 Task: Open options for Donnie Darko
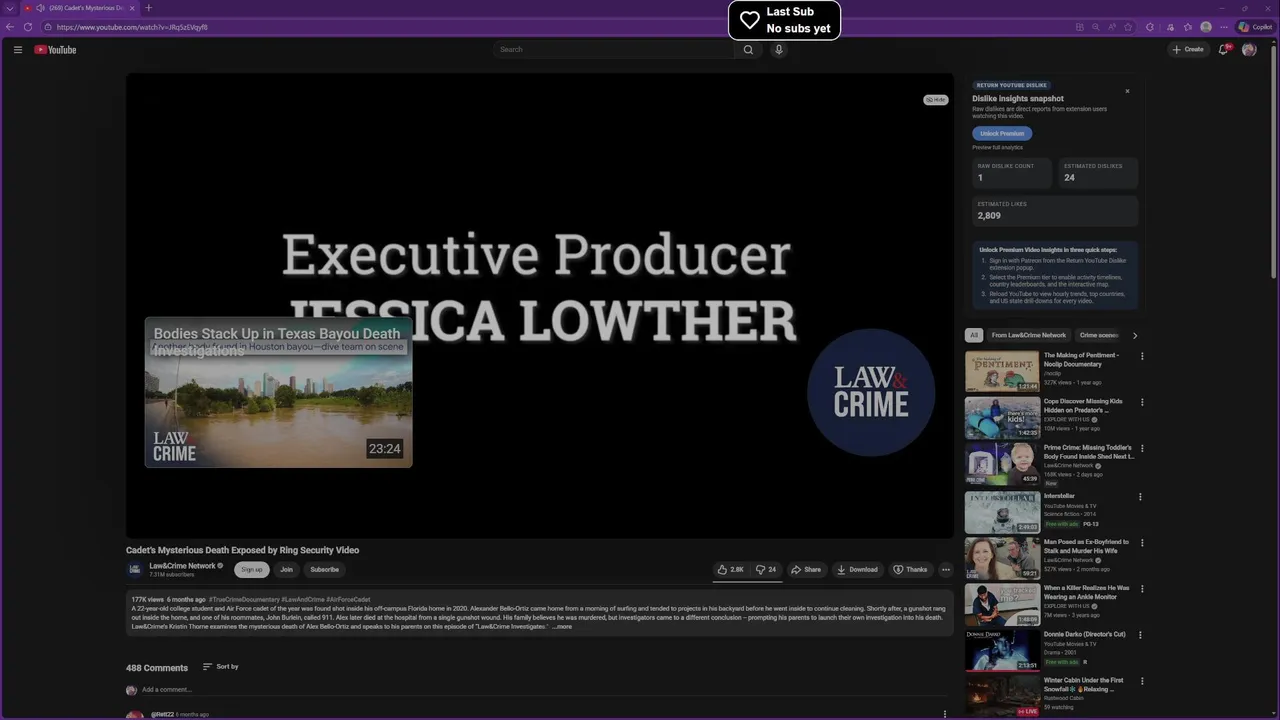(1142, 635)
